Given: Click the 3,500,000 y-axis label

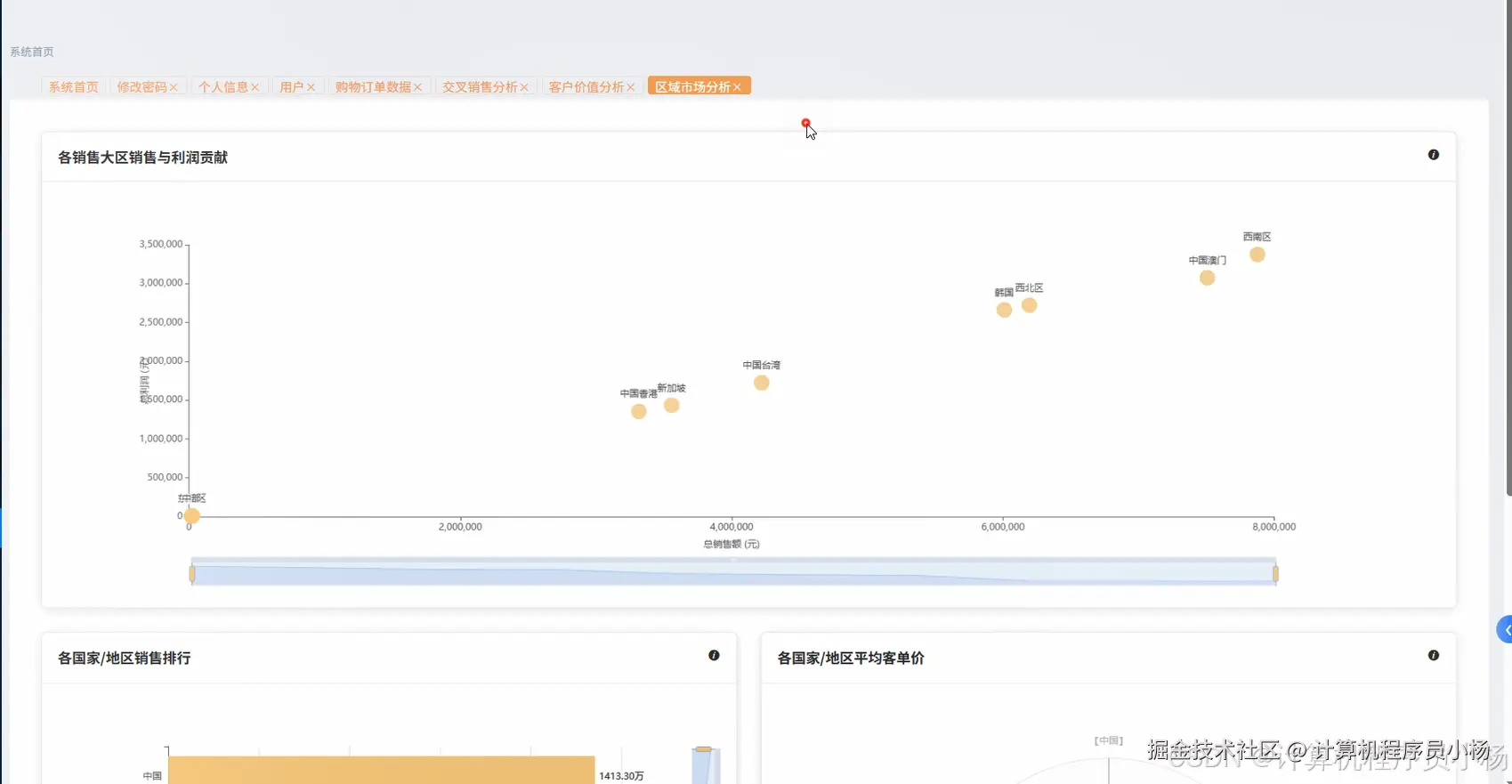Looking at the screenshot, I should point(160,244).
